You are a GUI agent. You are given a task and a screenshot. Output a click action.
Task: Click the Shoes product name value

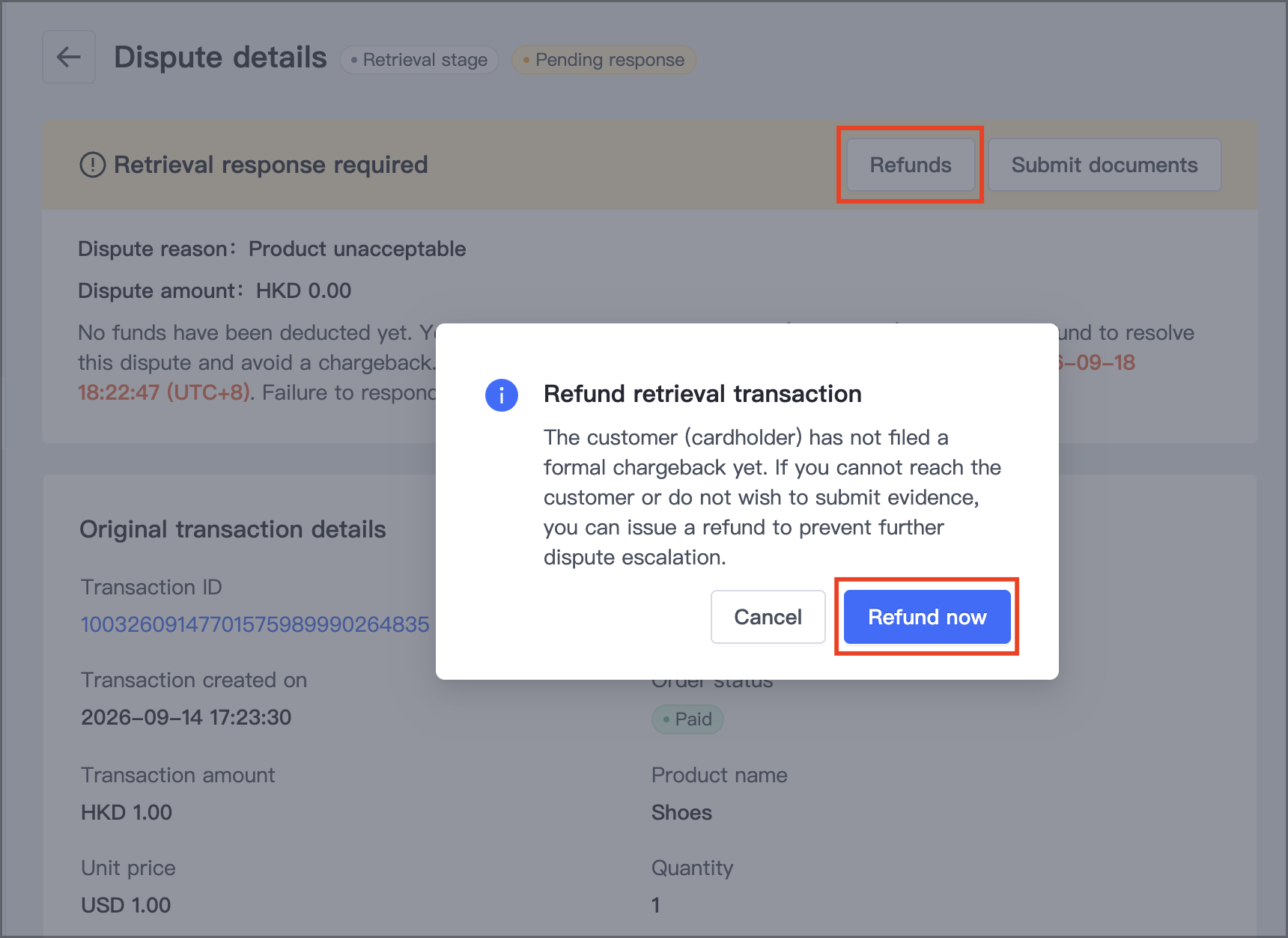click(681, 812)
